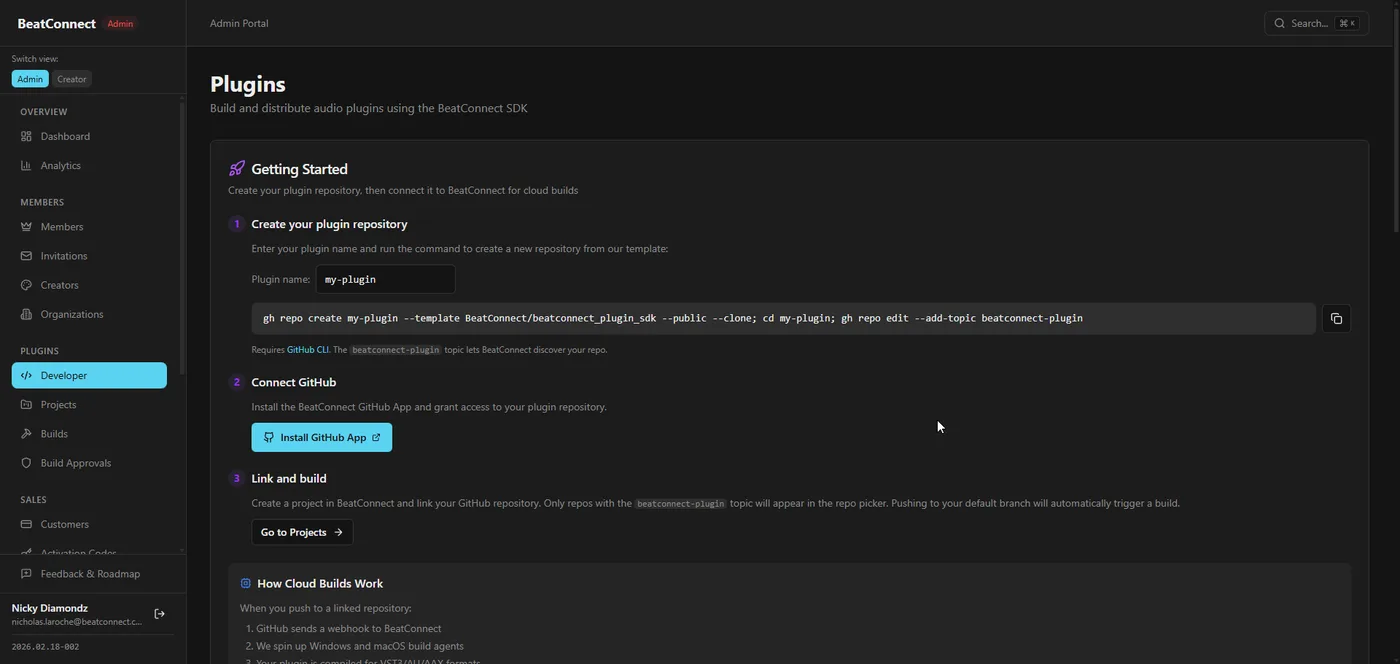
Task: Click the Members icon
Action: point(26,227)
